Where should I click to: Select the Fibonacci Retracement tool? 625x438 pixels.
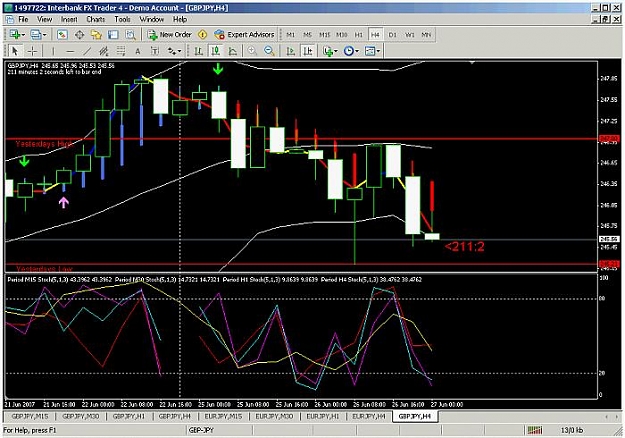tap(120, 51)
